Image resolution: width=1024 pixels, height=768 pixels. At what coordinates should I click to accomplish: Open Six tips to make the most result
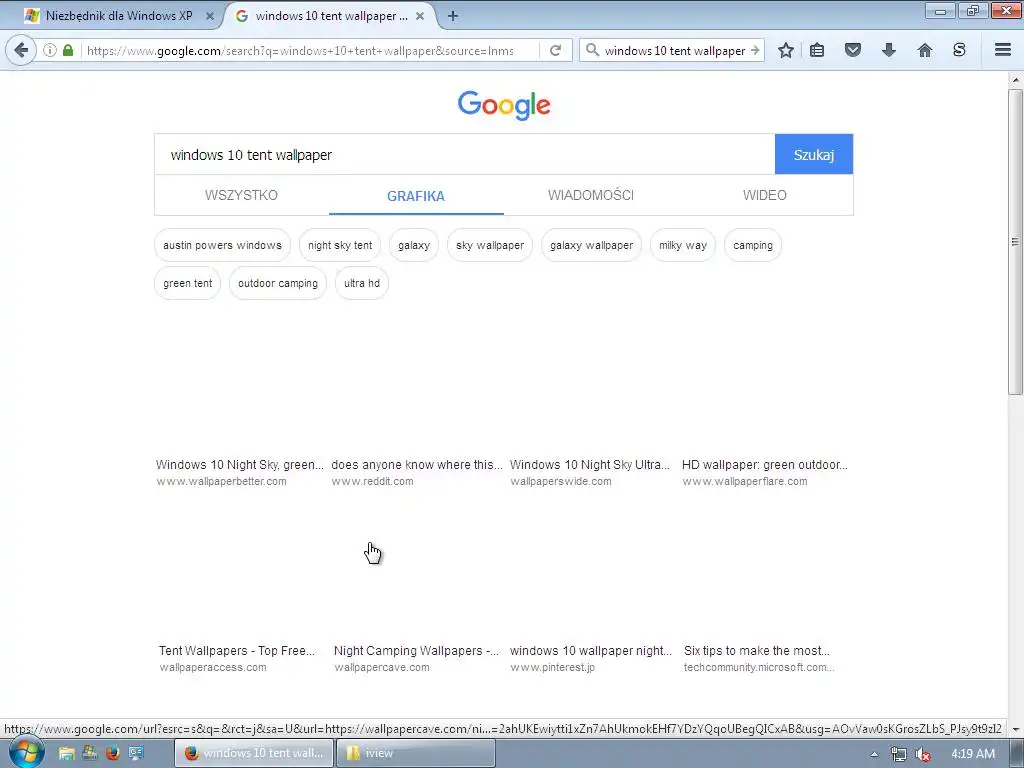tap(757, 651)
